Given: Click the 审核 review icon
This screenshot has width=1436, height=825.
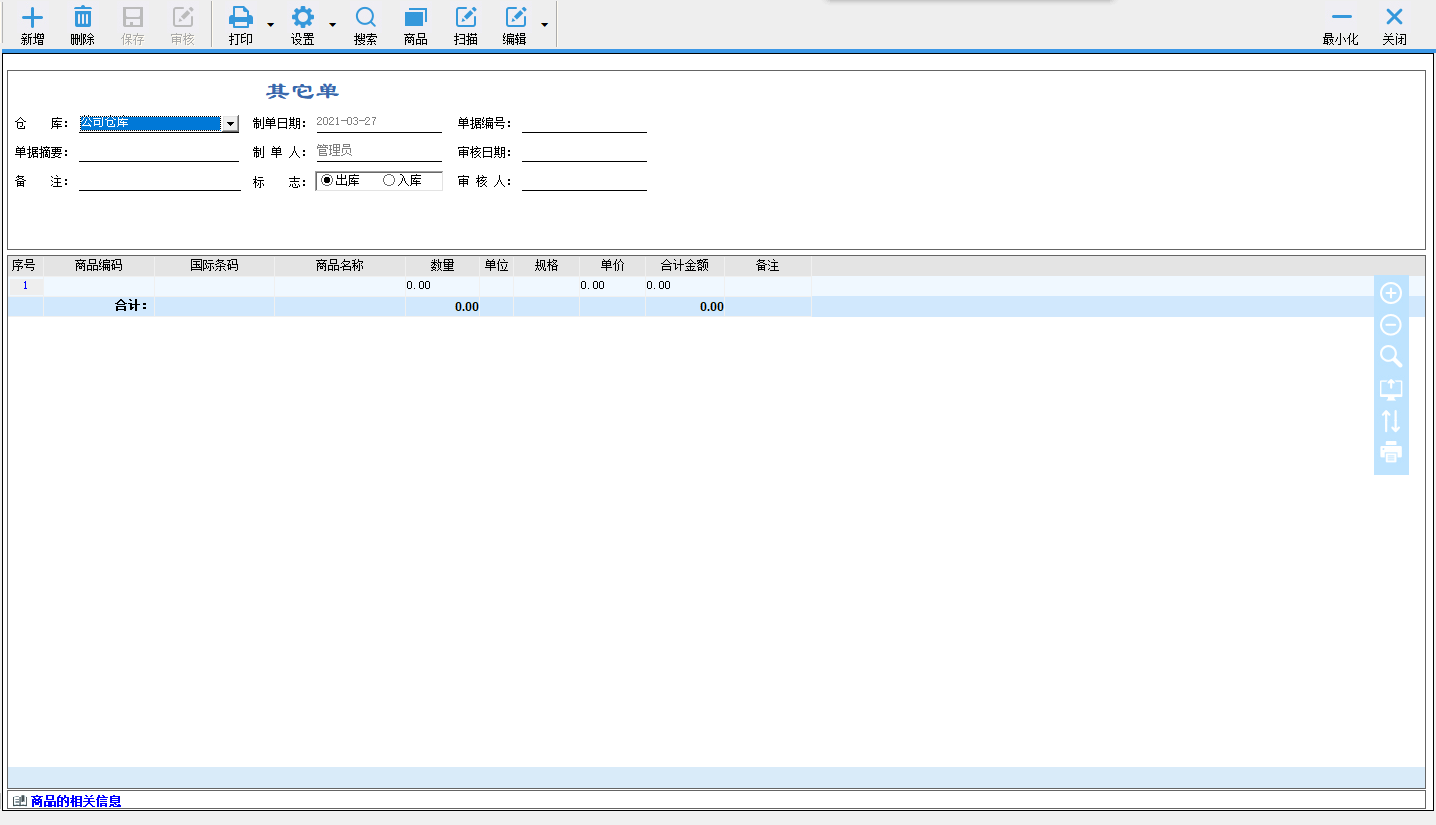Looking at the screenshot, I should (x=183, y=17).
